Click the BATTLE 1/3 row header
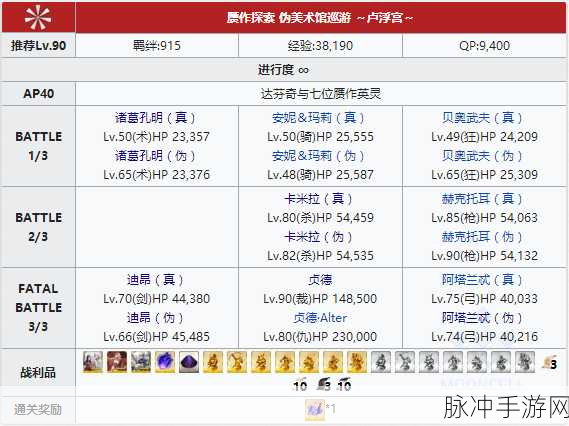Screen dimensions: 569x426 38,146
